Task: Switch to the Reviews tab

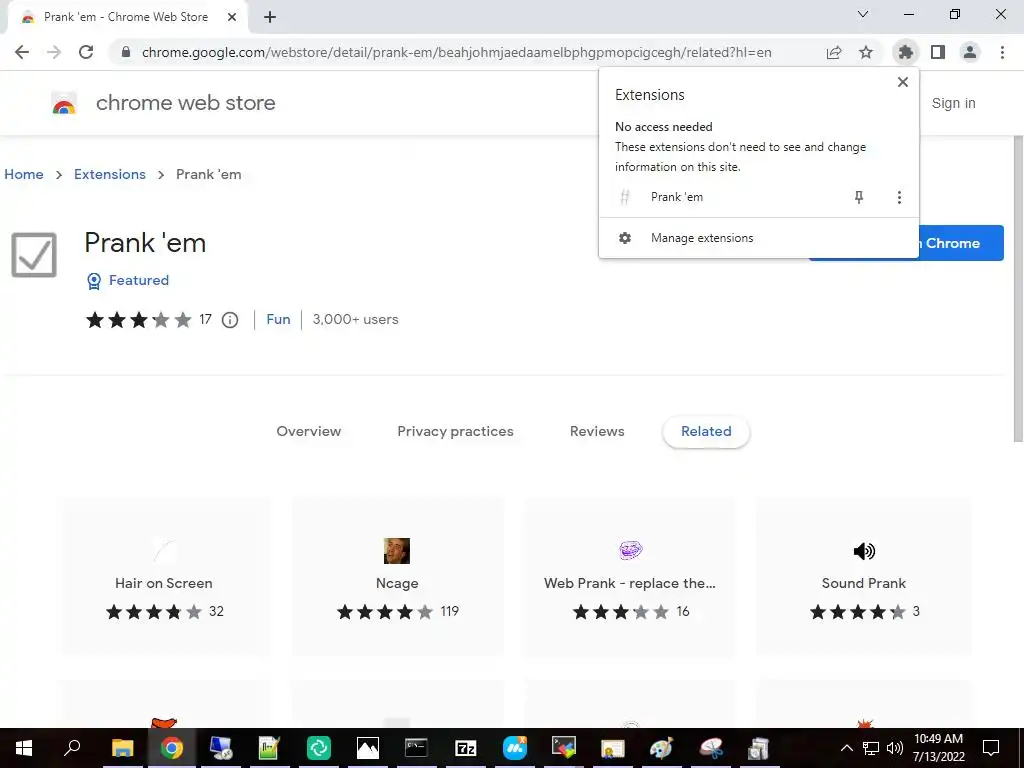Action: 597,431
